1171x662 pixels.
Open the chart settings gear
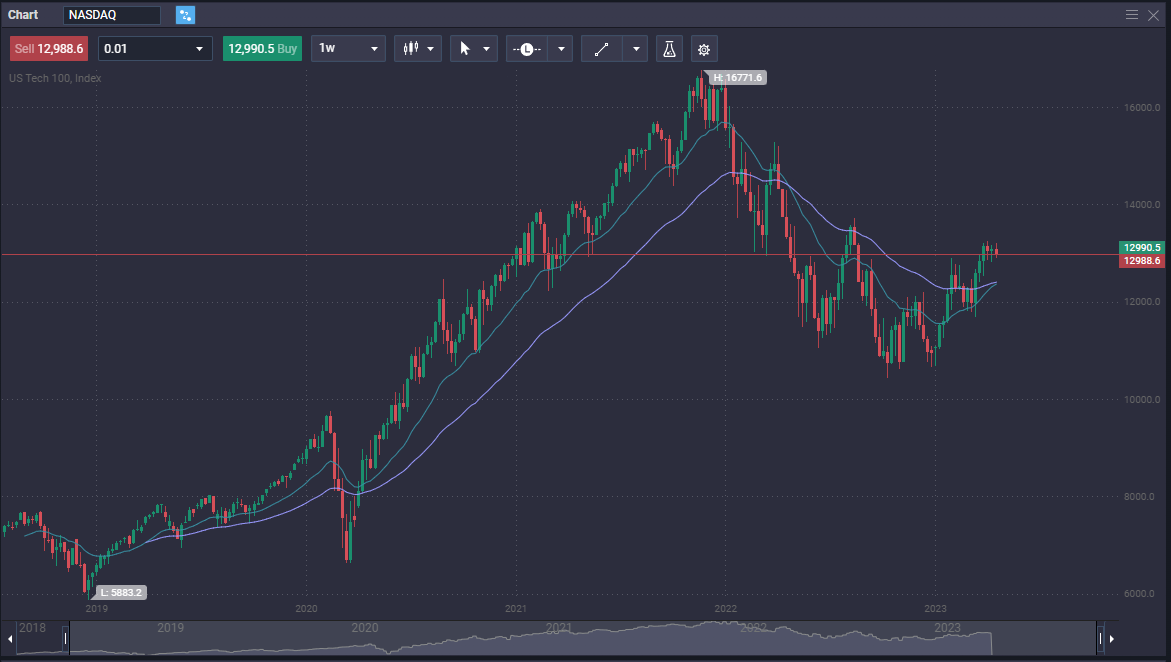coord(704,48)
